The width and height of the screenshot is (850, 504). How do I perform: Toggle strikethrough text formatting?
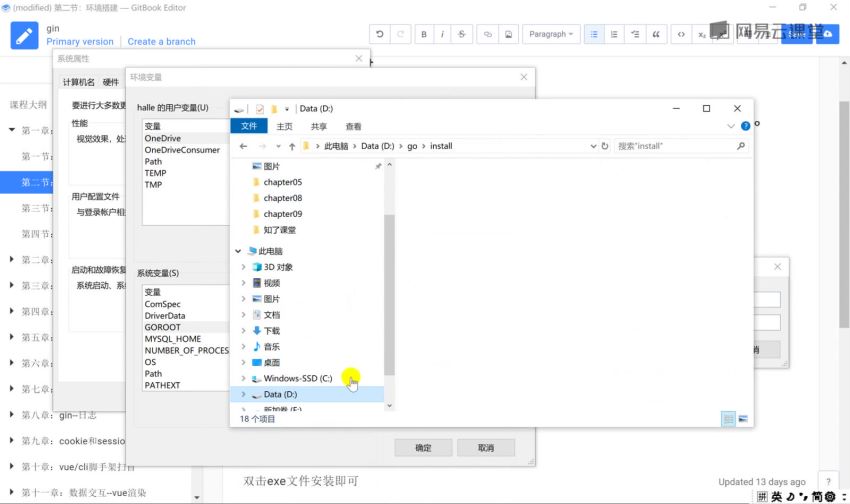tap(461, 34)
